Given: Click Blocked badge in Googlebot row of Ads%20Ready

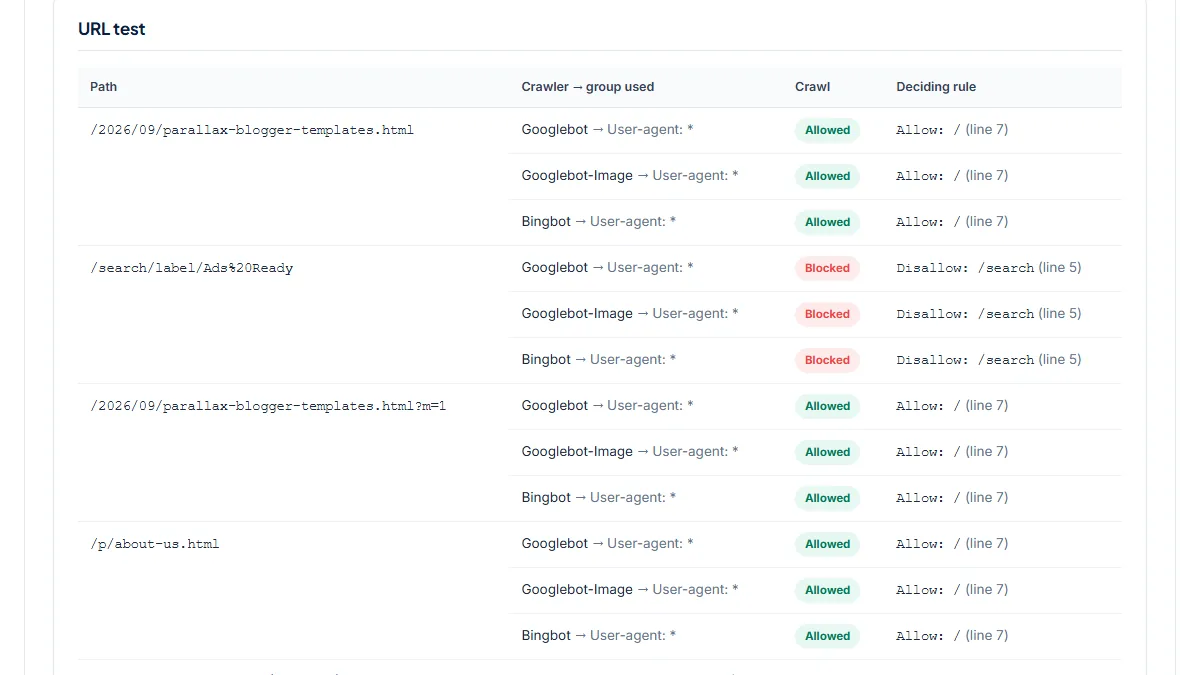Looking at the screenshot, I should [x=827, y=268].
